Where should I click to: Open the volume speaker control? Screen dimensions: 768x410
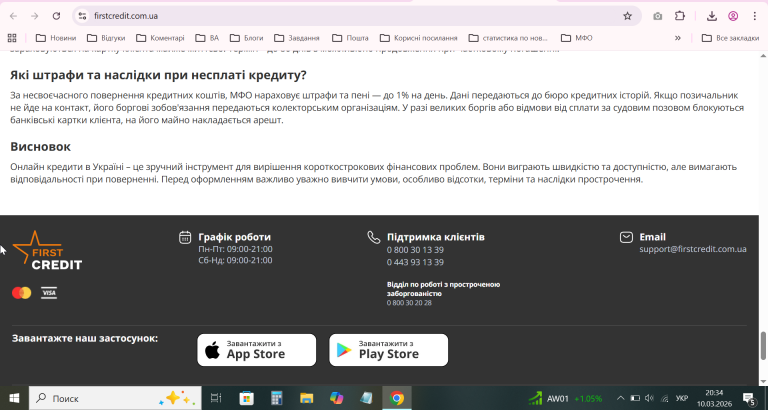pyautogui.click(x=649, y=398)
